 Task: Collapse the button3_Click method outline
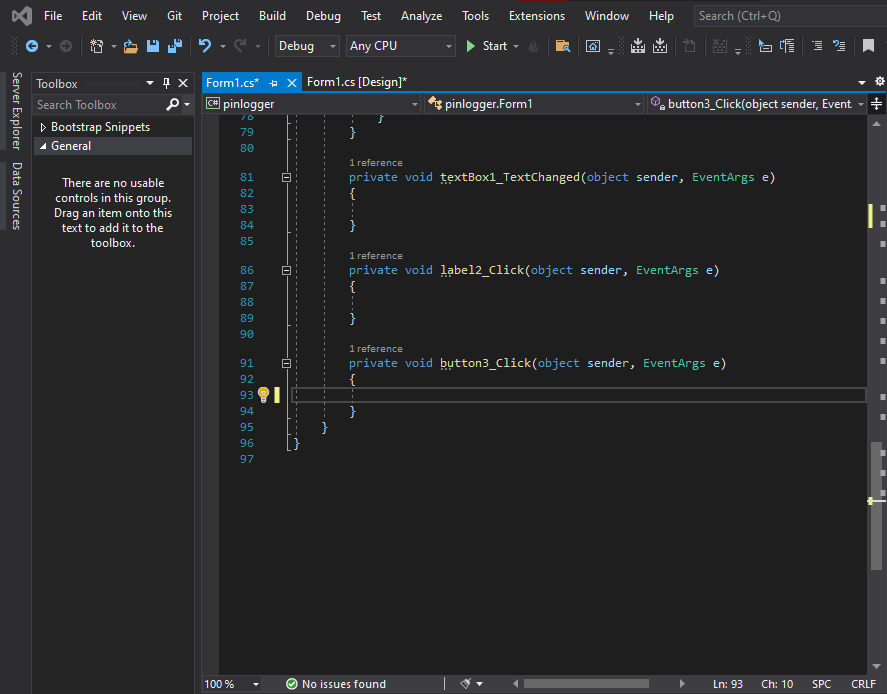(x=286, y=364)
